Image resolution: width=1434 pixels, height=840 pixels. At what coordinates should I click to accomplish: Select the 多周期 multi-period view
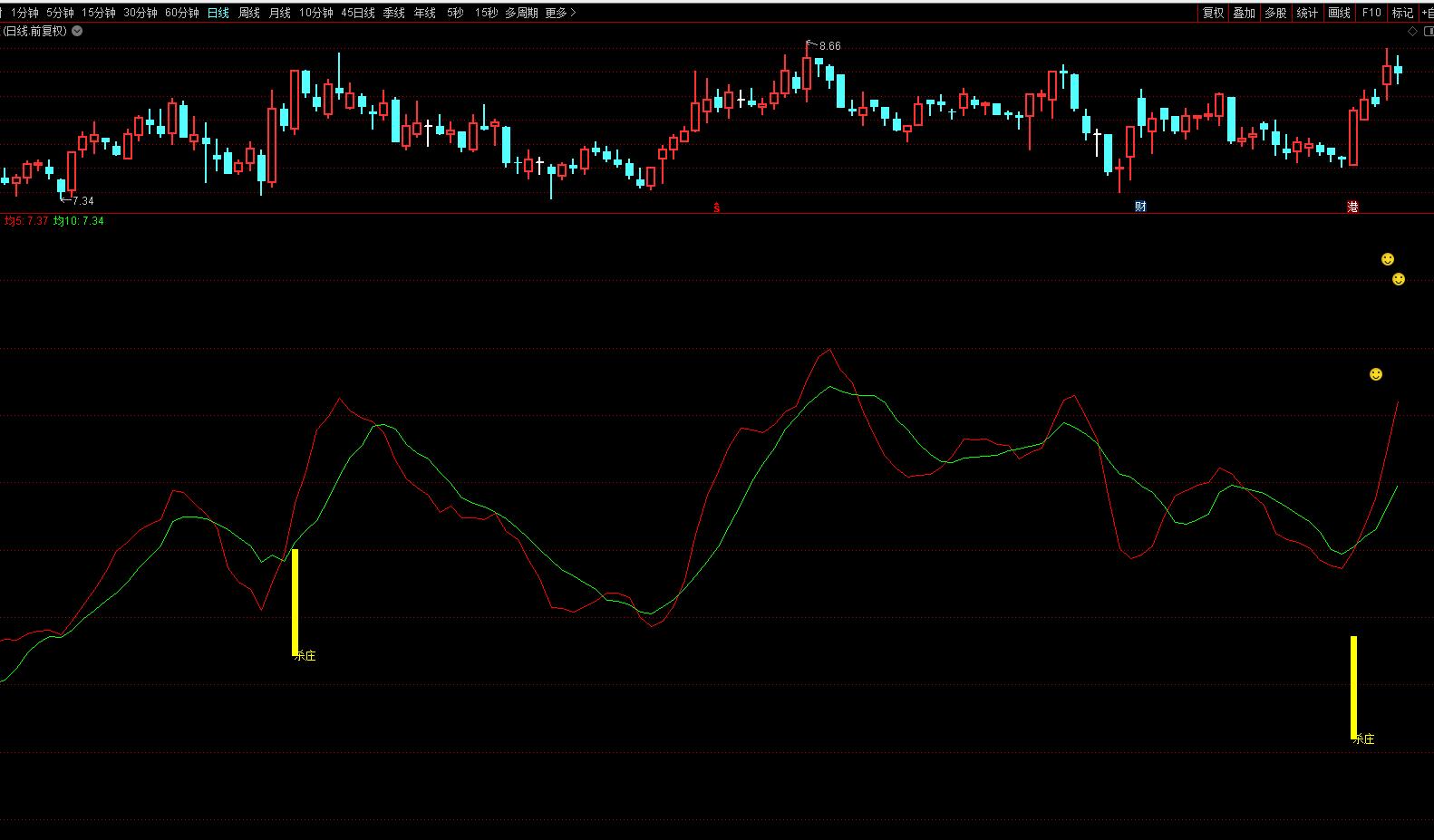click(x=521, y=13)
